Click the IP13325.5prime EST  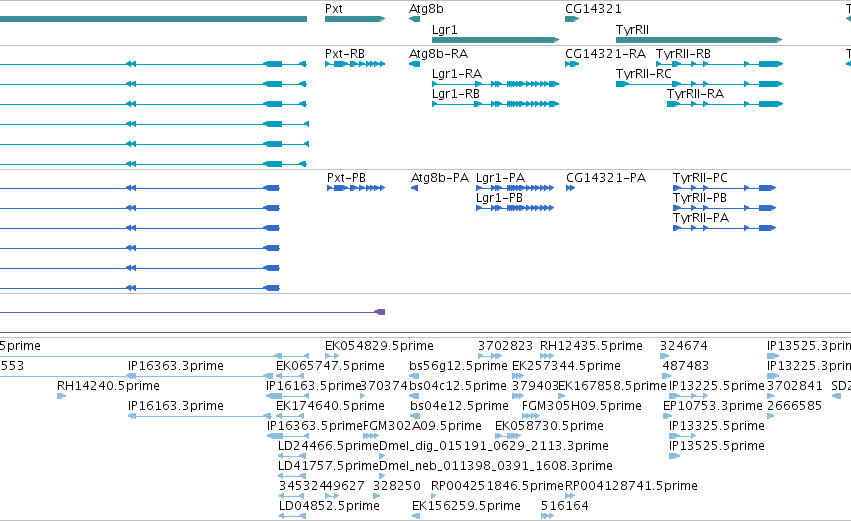[717, 426]
